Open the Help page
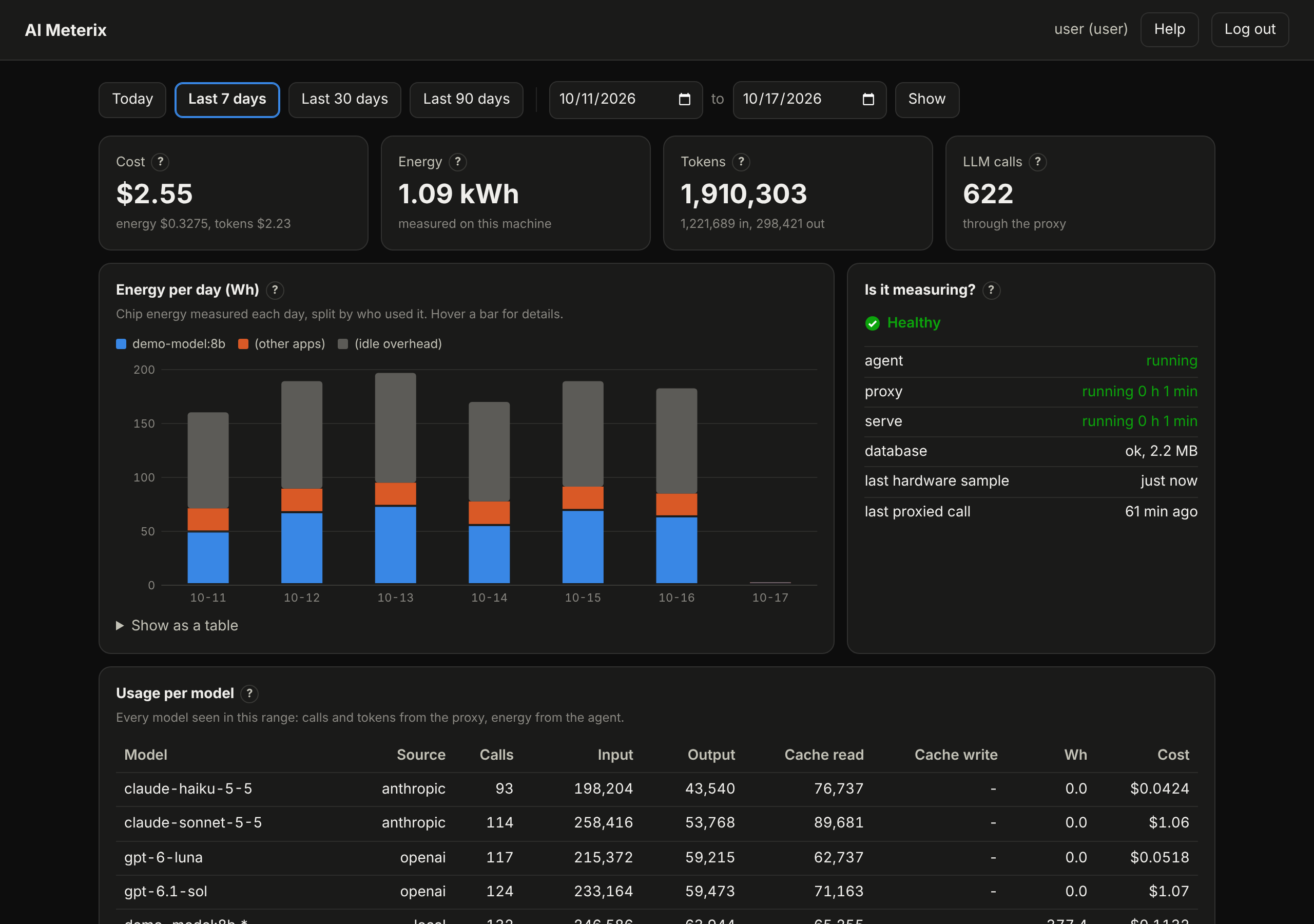1314x924 pixels. click(x=1169, y=29)
